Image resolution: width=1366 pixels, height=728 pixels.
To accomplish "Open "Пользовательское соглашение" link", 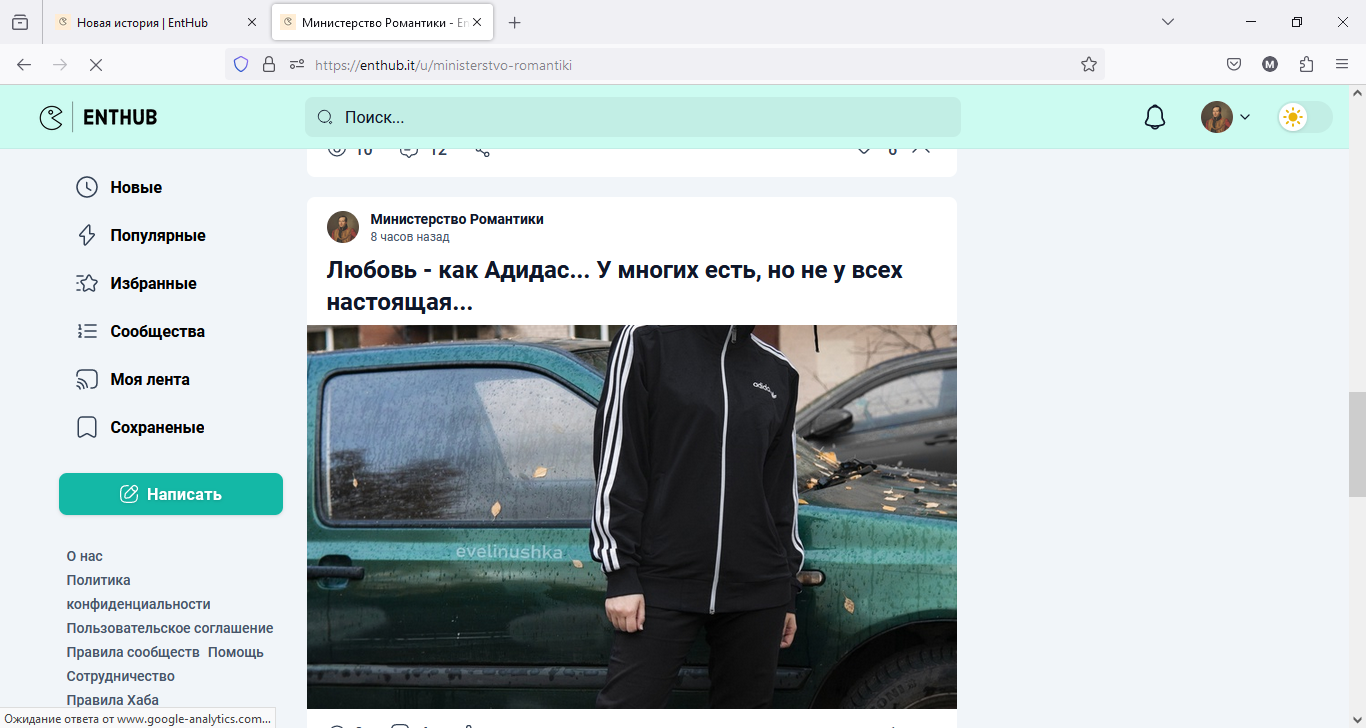I will [170, 628].
